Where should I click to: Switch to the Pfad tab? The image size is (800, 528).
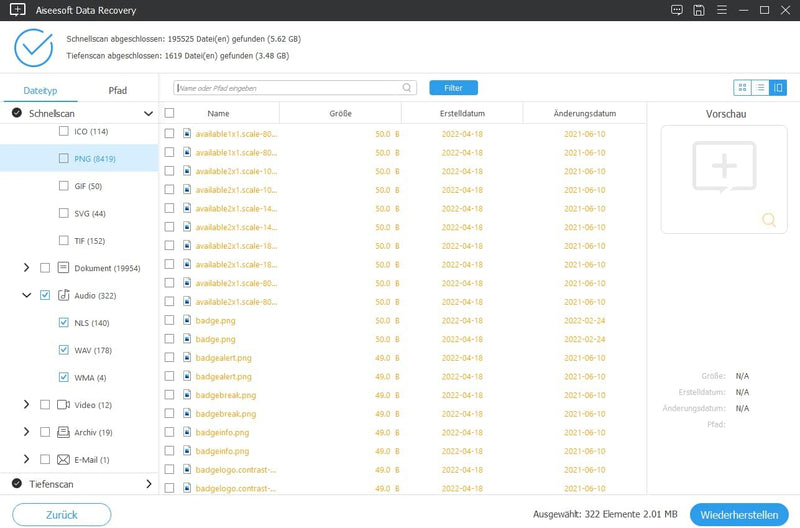click(x=118, y=91)
